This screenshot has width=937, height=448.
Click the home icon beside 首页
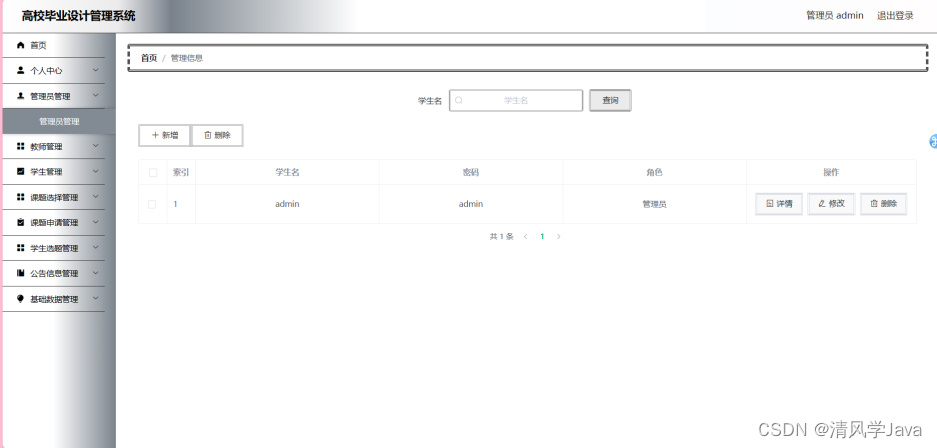click(x=21, y=45)
